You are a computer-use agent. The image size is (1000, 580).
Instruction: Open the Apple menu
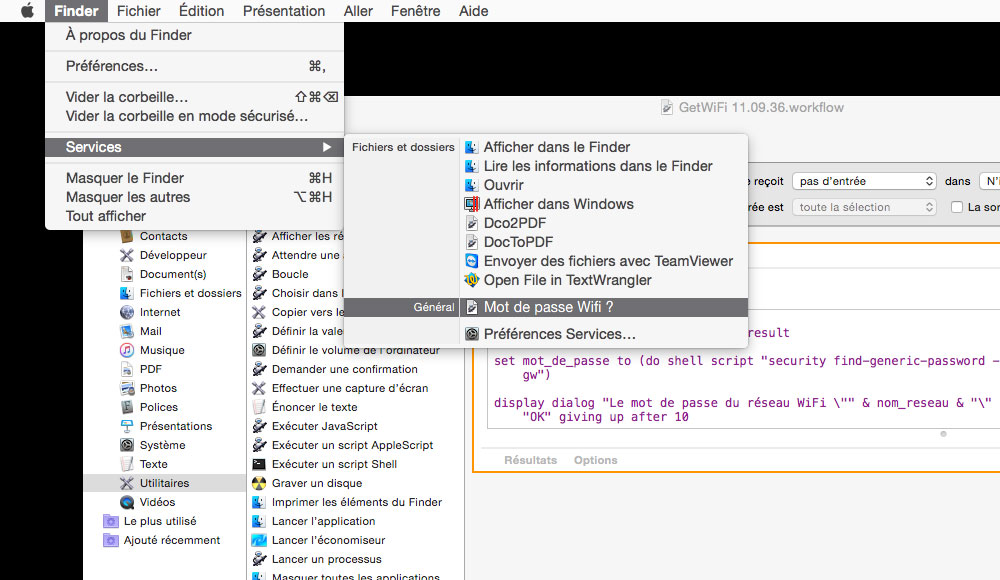(x=27, y=11)
